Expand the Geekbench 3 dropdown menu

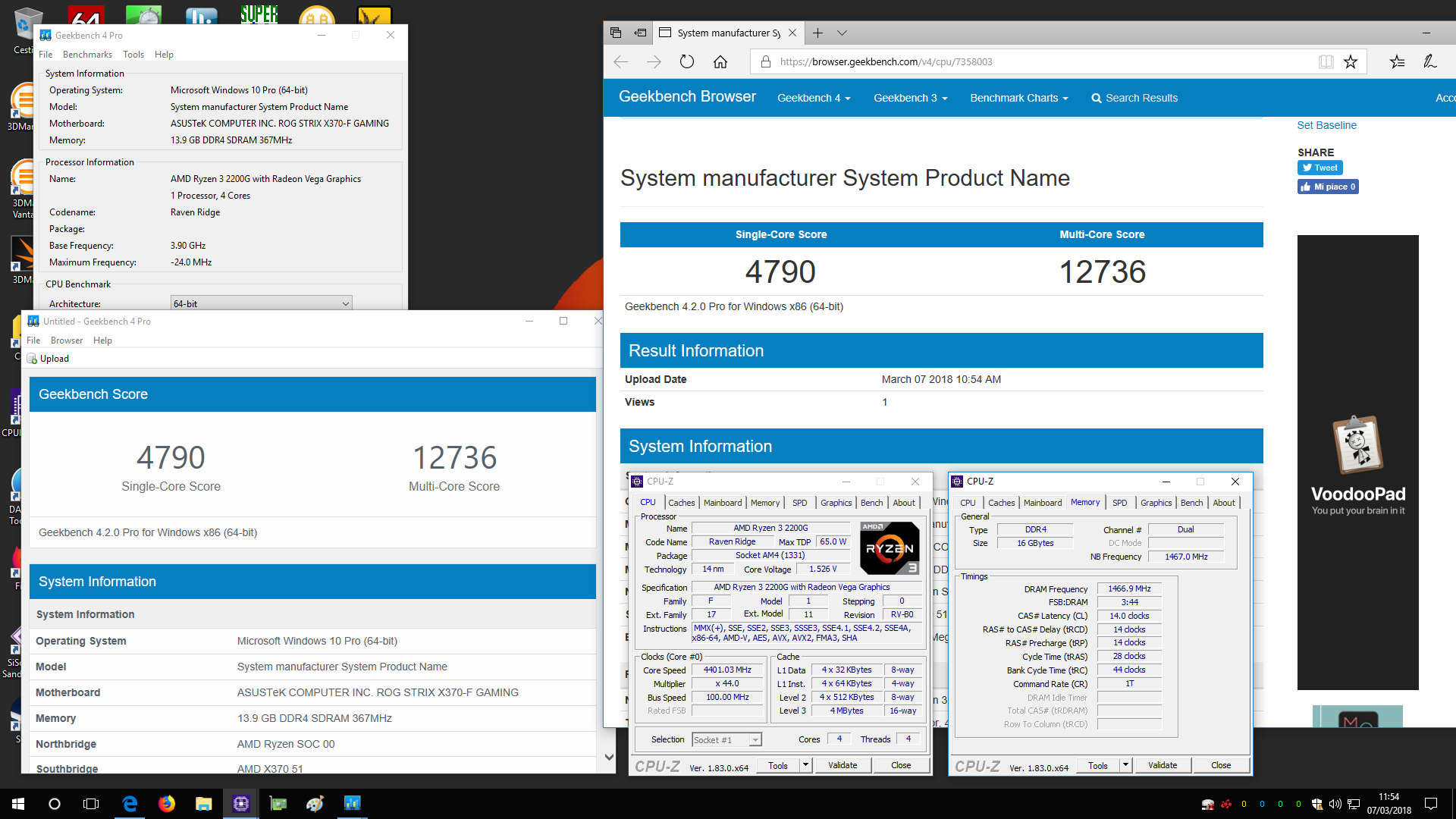pyautogui.click(x=910, y=98)
